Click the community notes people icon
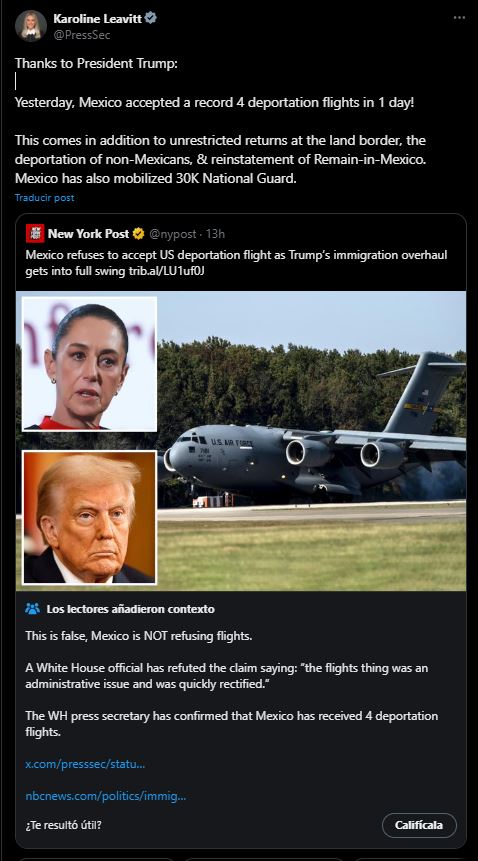The image size is (478, 861). 32,608
